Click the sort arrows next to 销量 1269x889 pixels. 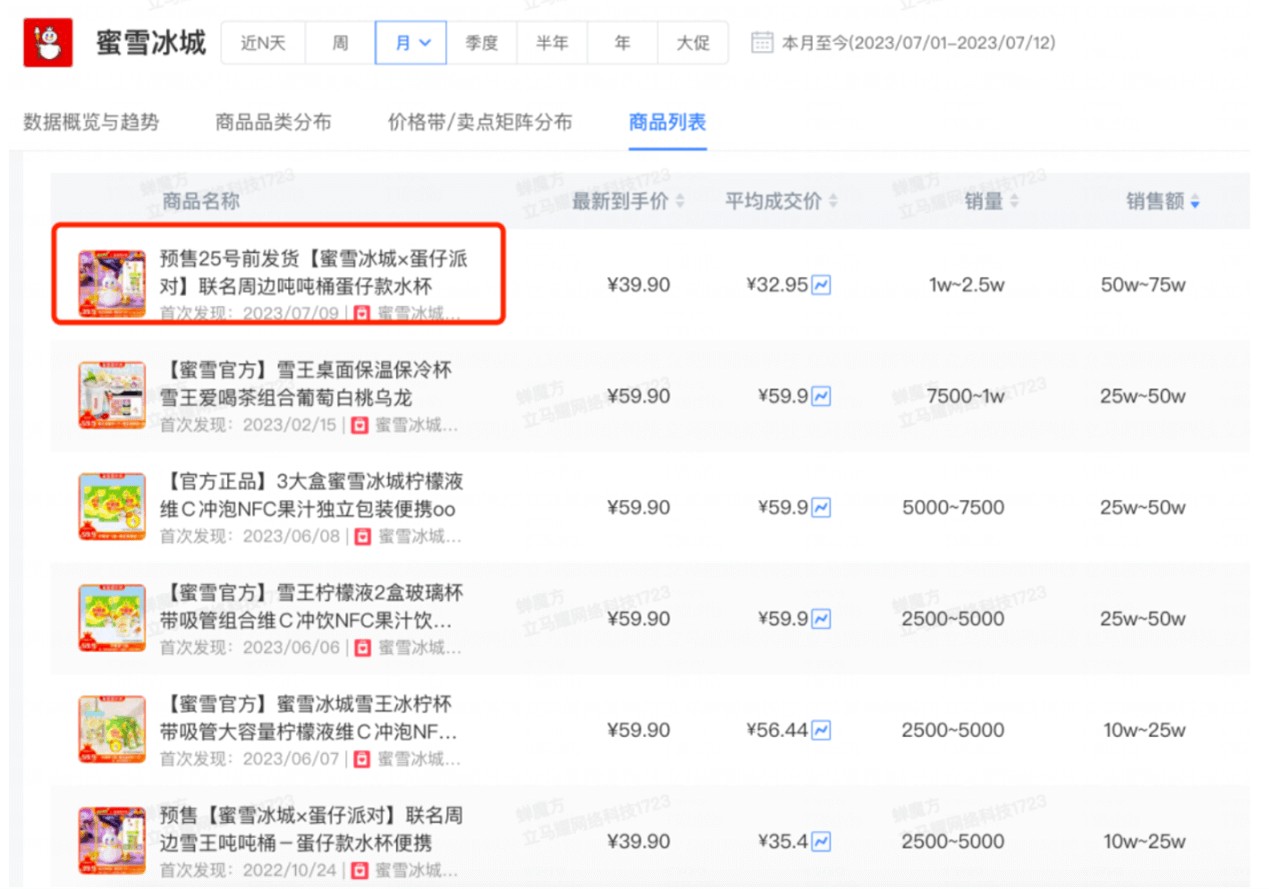1013,201
